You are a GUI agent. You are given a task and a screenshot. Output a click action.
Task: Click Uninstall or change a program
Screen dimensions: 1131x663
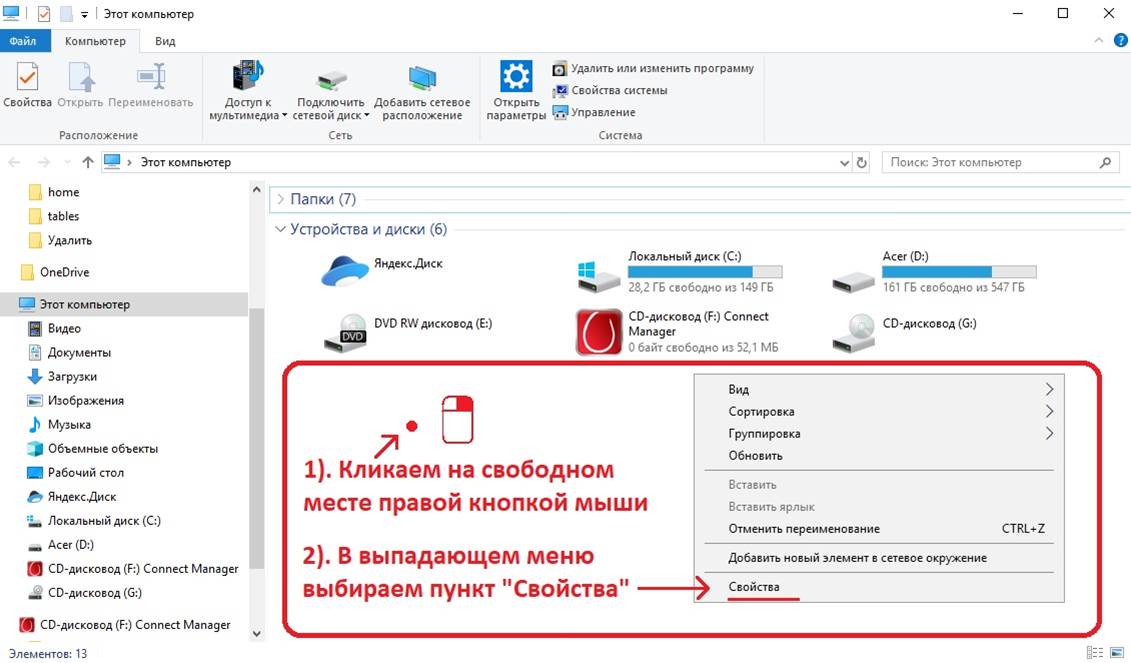coord(653,69)
